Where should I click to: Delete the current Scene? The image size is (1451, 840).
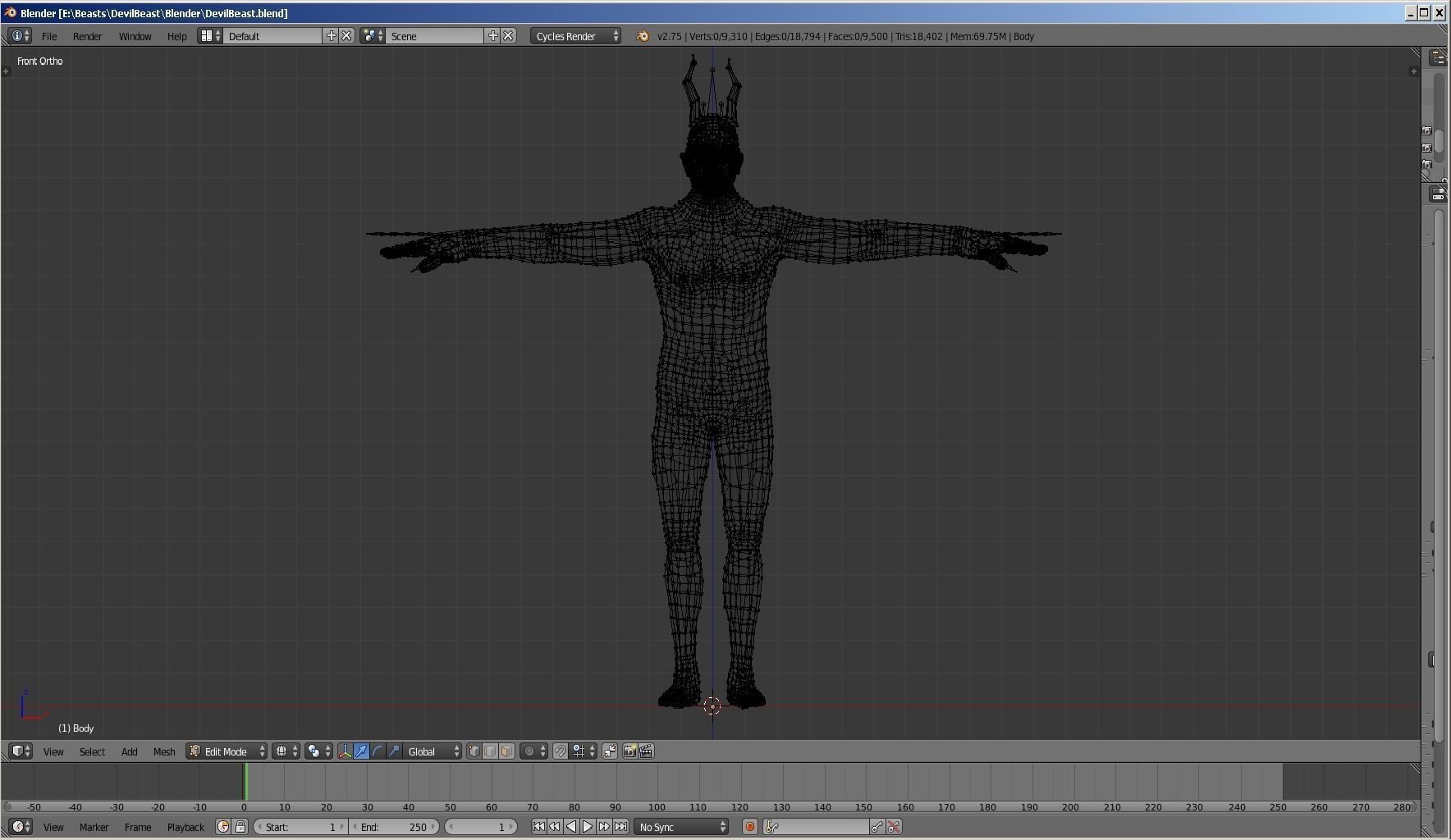[508, 36]
